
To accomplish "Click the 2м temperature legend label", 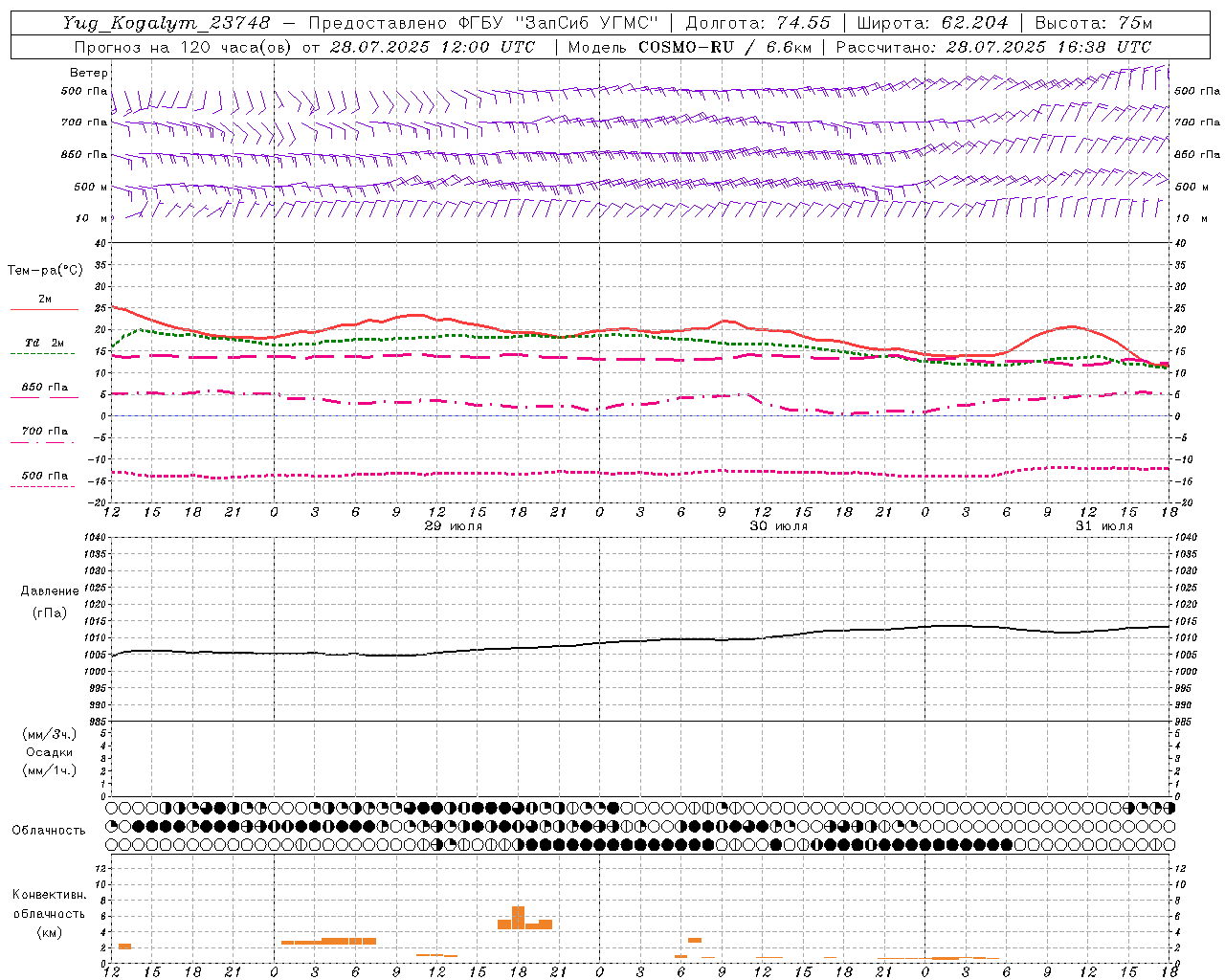I will pyautogui.click(x=45, y=300).
